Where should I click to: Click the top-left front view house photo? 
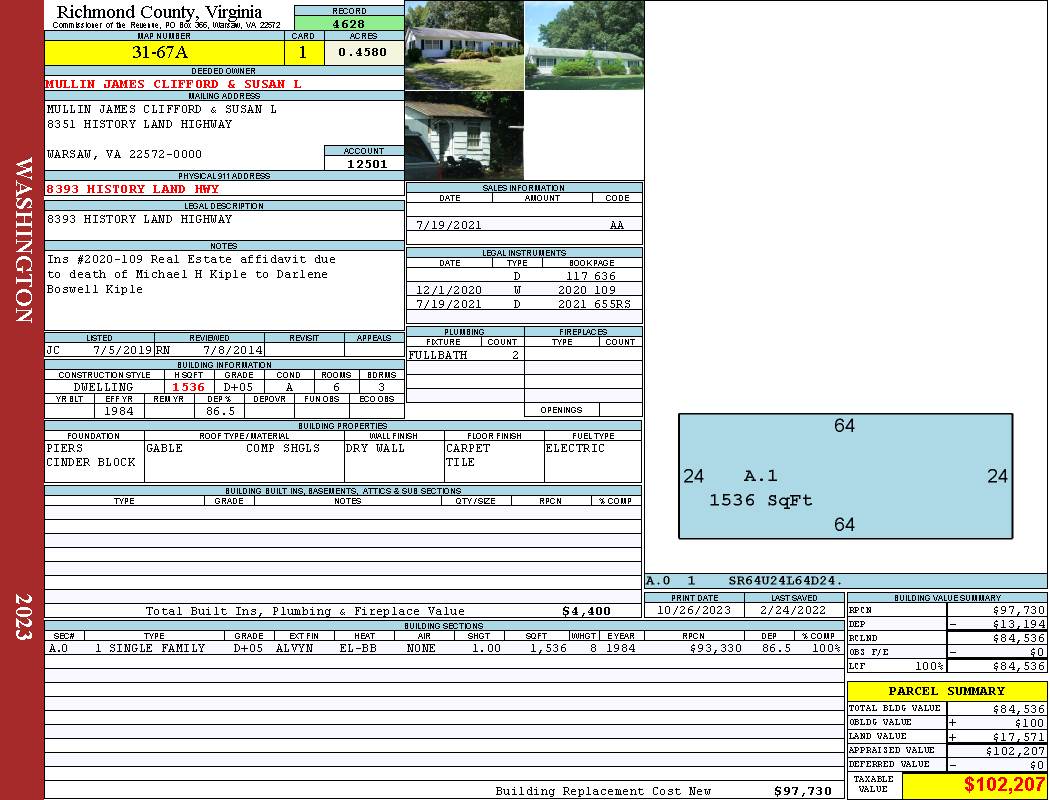pyautogui.click(x=464, y=45)
